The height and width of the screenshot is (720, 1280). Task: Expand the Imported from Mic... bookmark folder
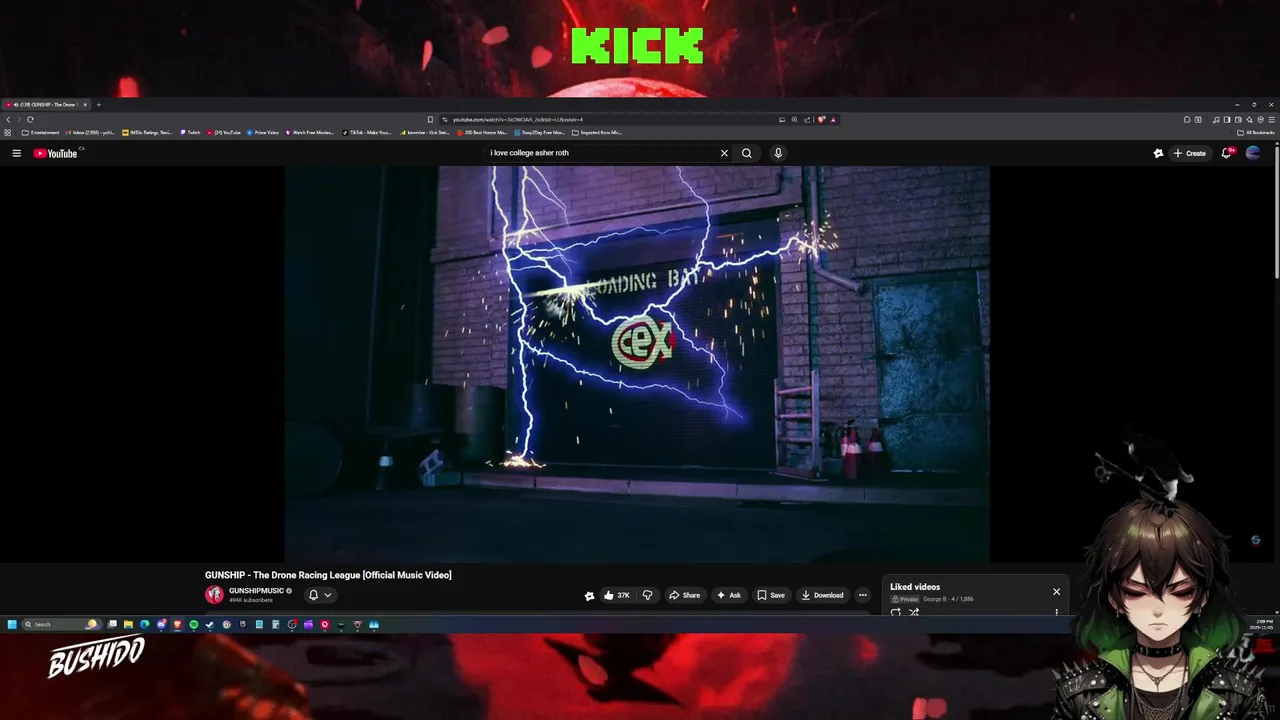coord(596,132)
